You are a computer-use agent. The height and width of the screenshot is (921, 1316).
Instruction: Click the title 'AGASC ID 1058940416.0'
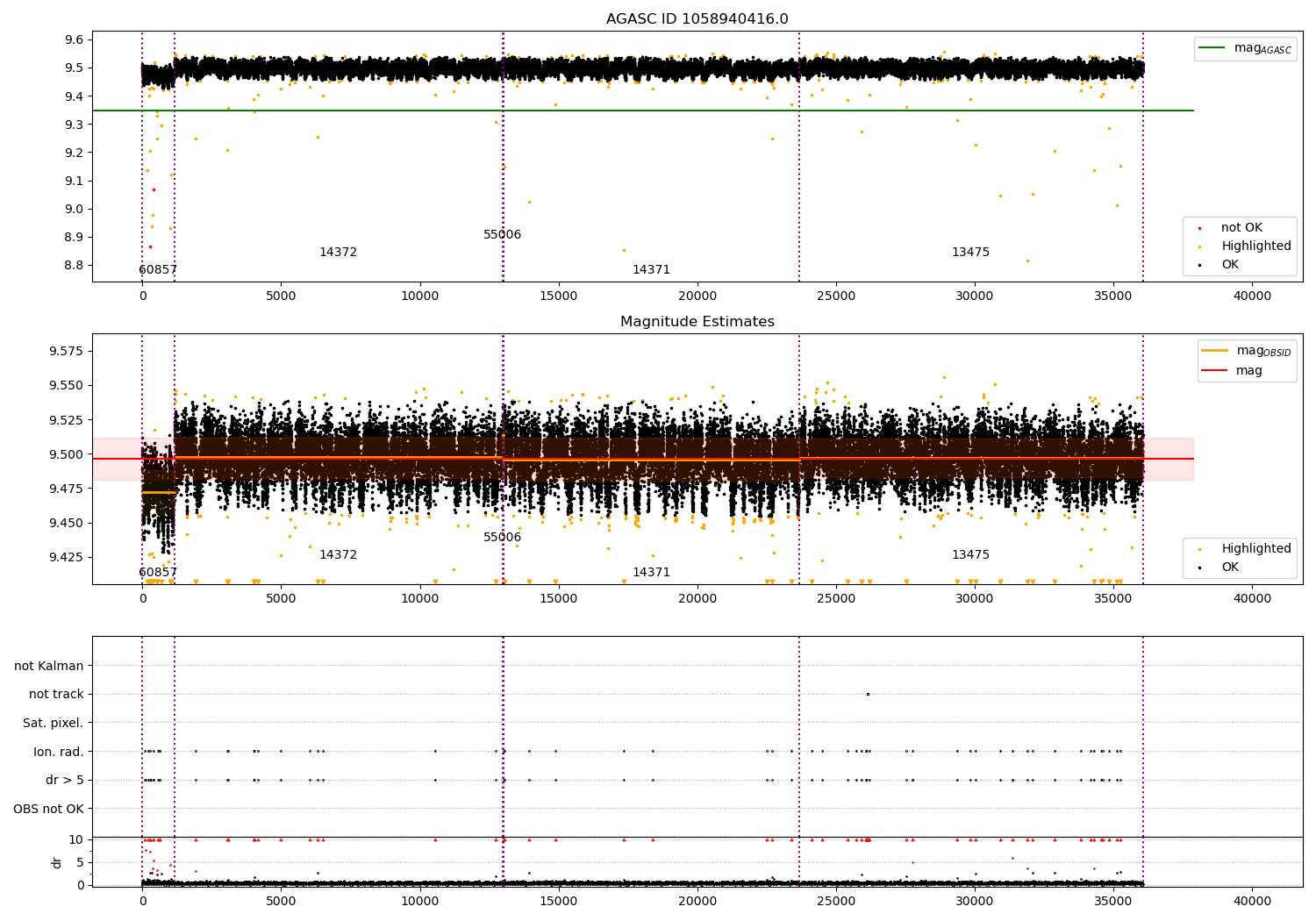[x=697, y=19]
